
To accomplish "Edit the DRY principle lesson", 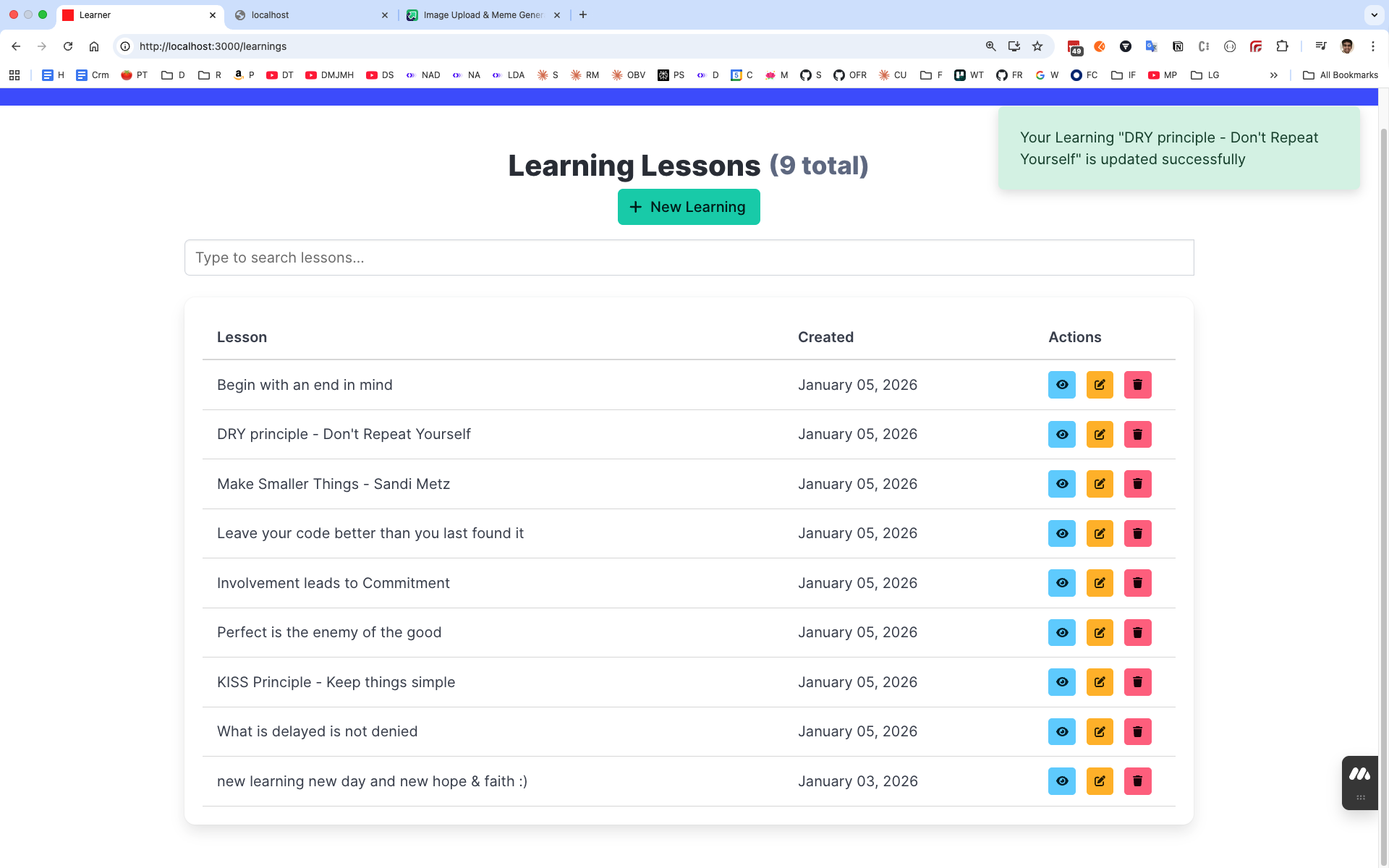I will click(x=1099, y=435).
